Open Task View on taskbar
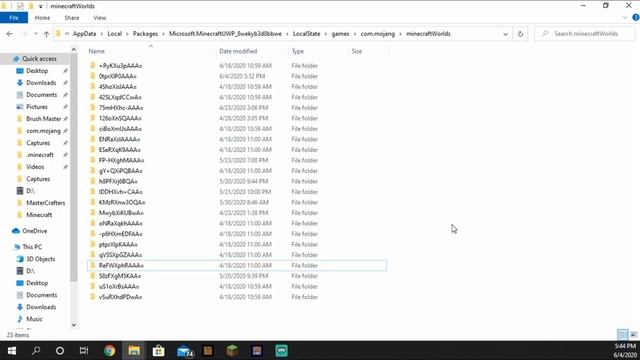 coord(84,351)
